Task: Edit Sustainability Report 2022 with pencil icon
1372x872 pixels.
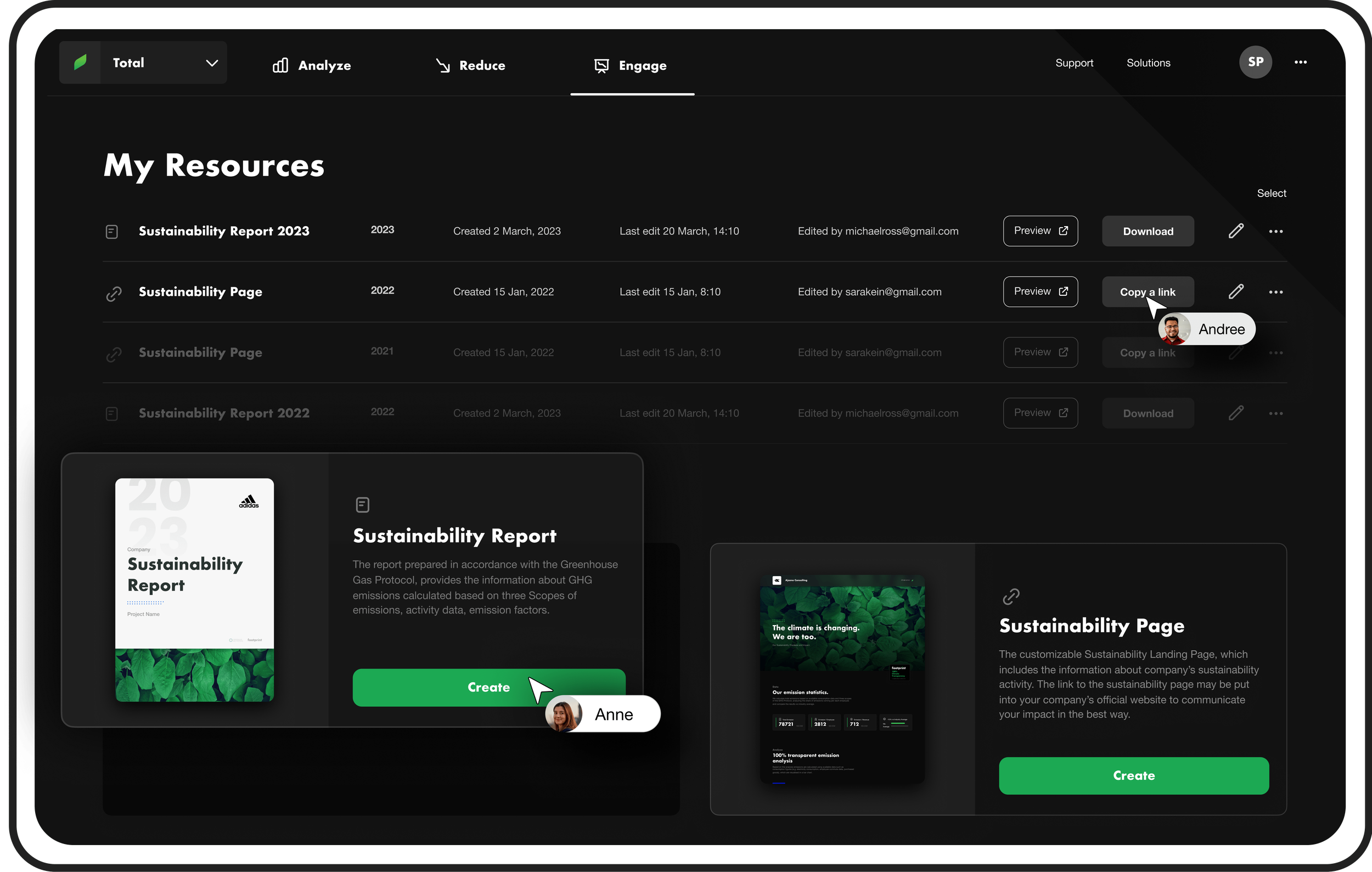Action: (1236, 413)
